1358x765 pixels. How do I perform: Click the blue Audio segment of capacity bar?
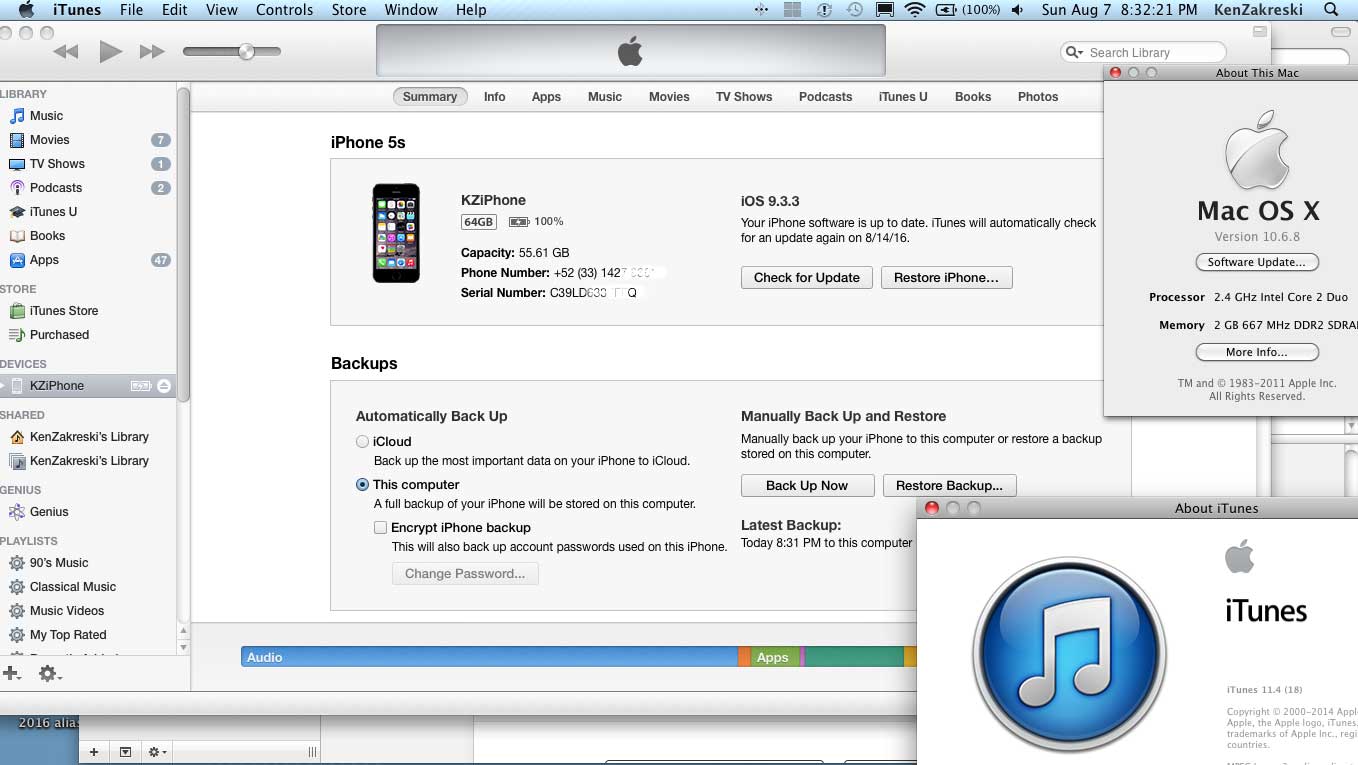click(490, 657)
